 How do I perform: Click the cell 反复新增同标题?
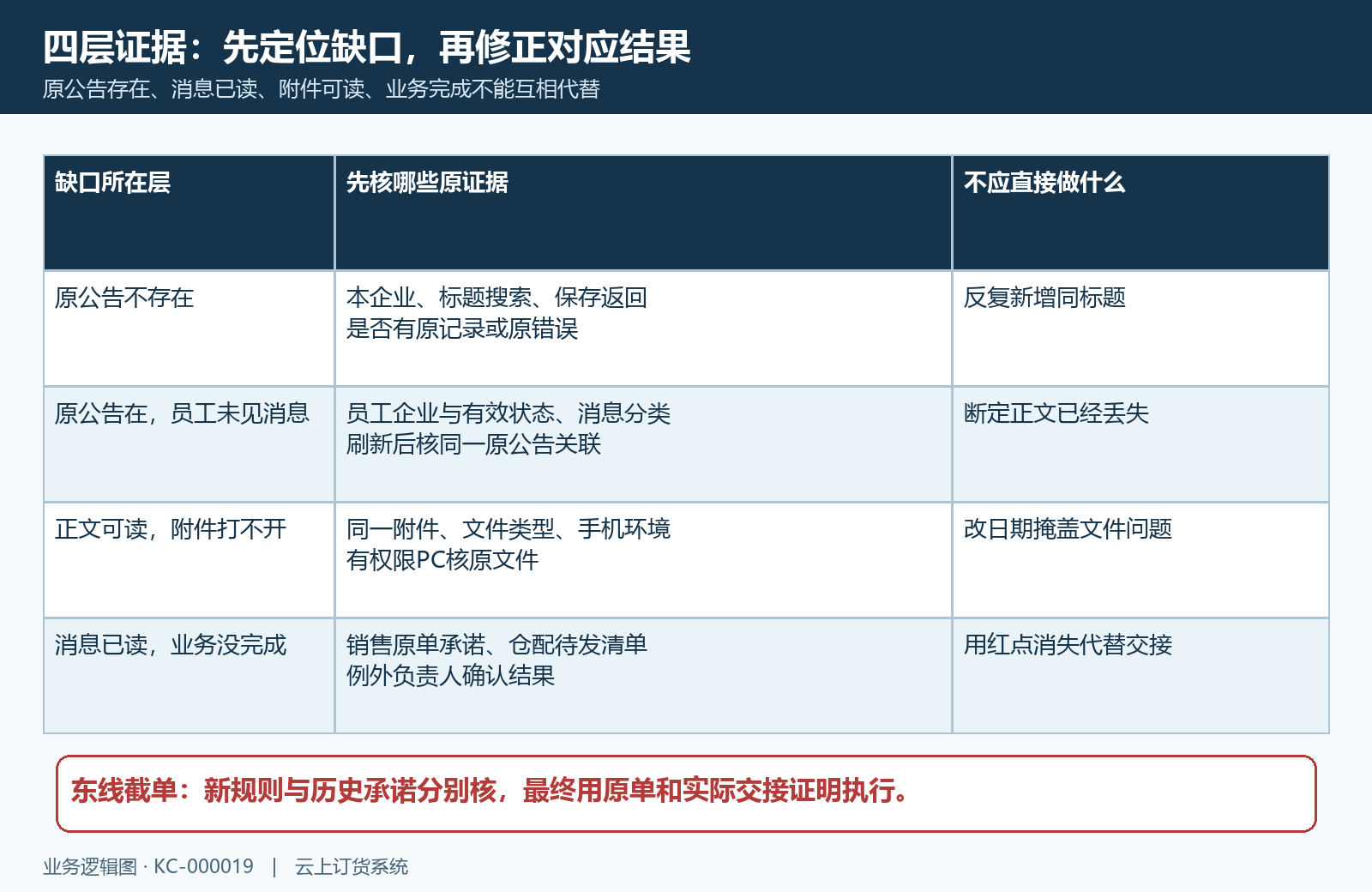[1140, 328]
